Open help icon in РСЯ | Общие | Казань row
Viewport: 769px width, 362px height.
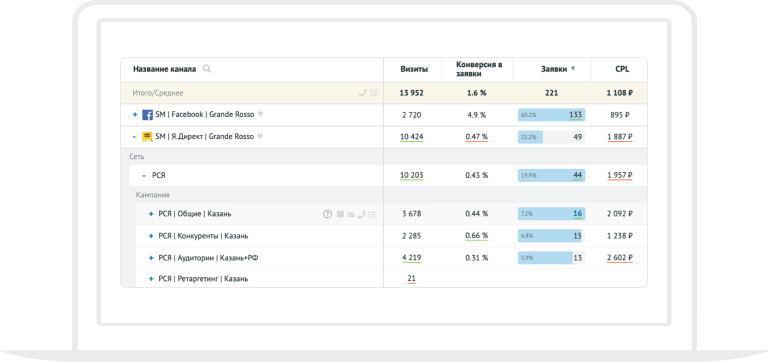[327, 214]
